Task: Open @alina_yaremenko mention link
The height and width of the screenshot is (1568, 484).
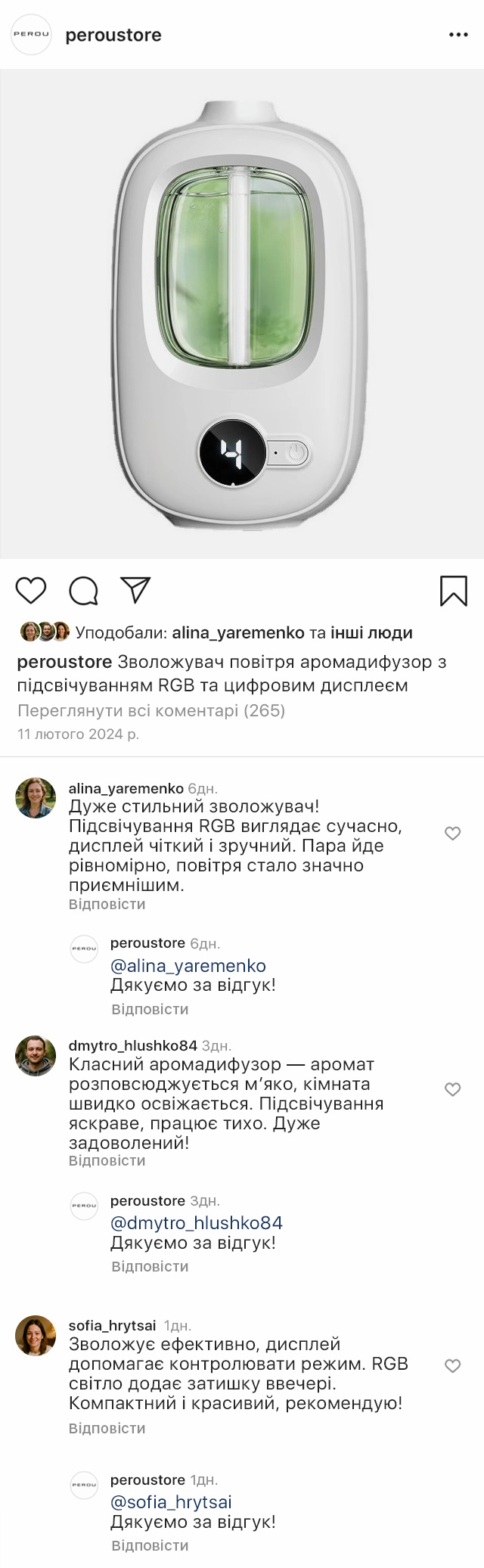Action: pyautogui.click(x=188, y=966)
